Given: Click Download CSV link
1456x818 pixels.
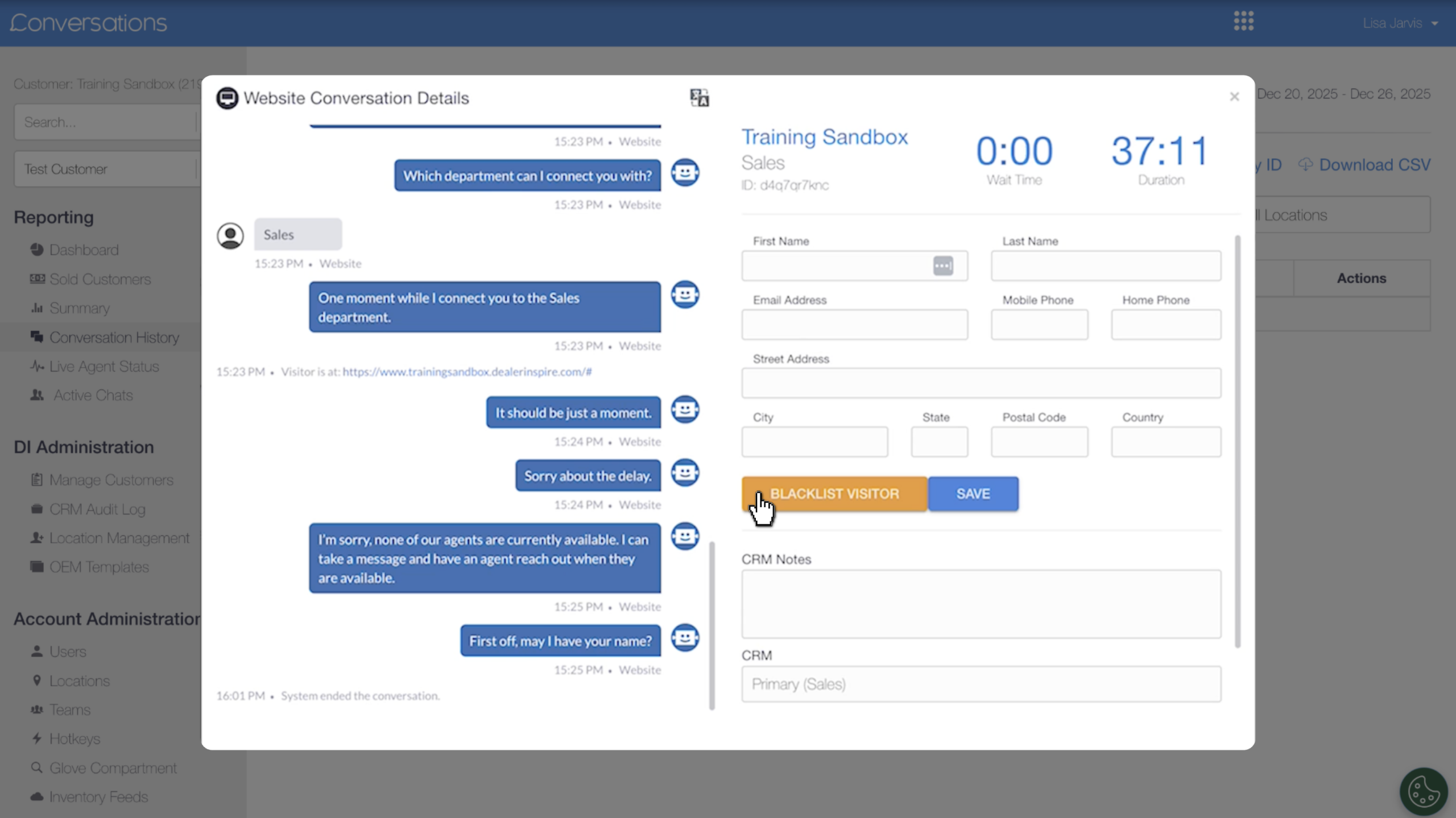Looking at the screenshot, I should [x=1365, y=165].
